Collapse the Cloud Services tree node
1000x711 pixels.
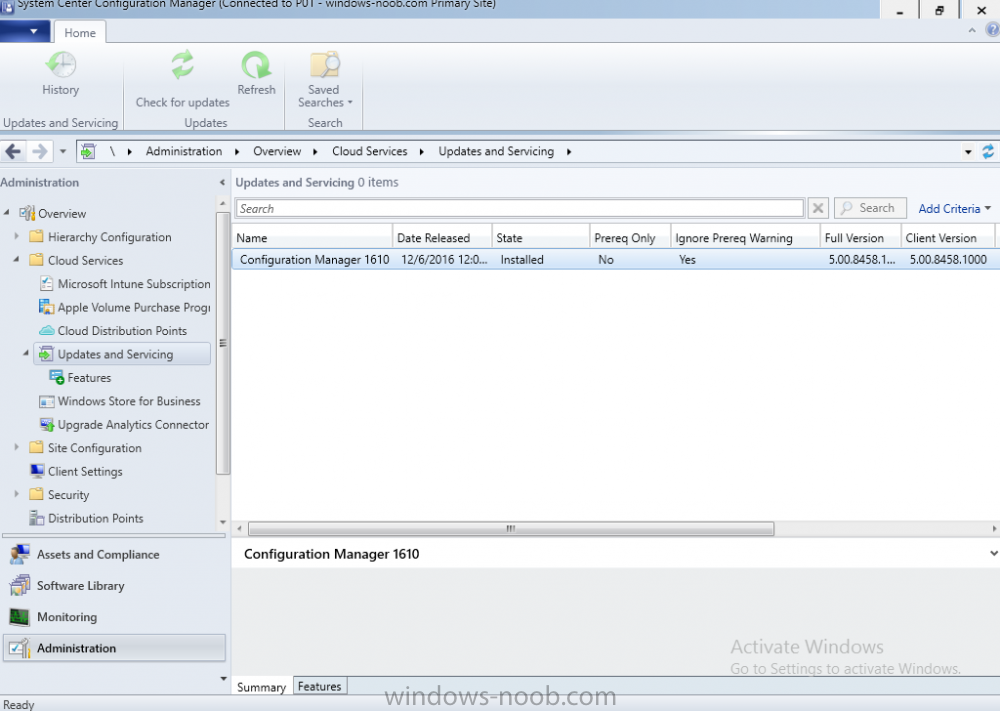[x=17, y=260]
